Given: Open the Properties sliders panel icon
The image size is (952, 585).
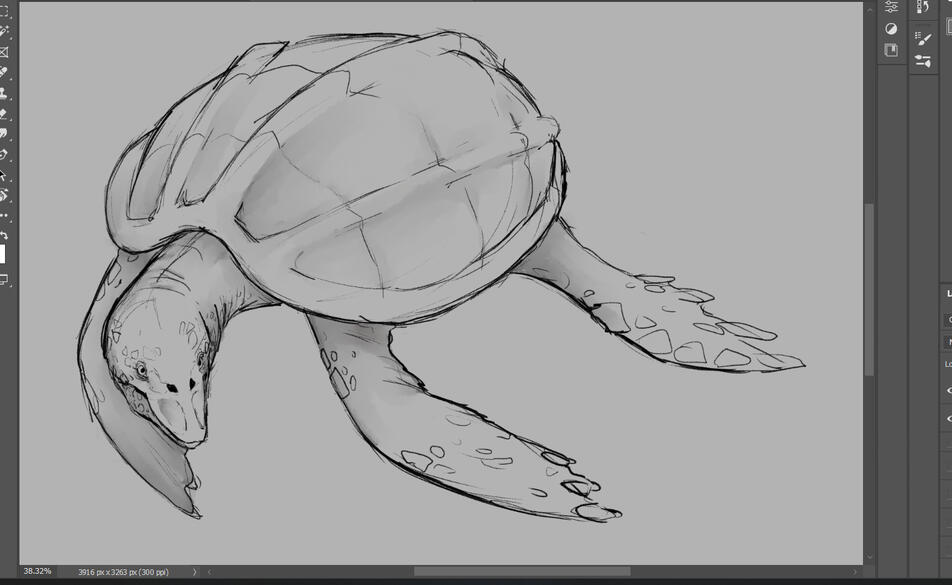Looking at the screenshot, I should click(891, 7).
